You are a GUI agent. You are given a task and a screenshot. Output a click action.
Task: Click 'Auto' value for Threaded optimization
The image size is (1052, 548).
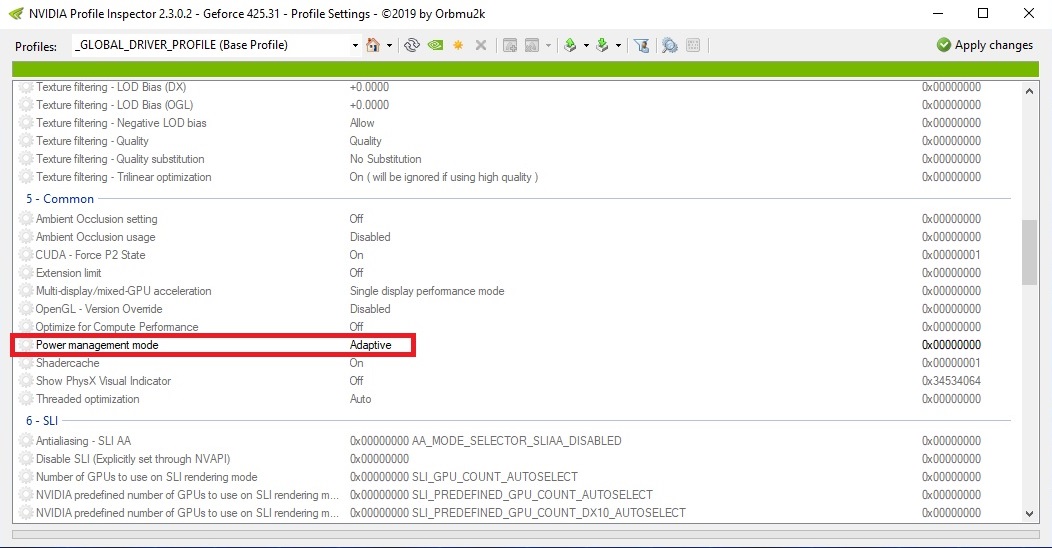click(360, 399)
